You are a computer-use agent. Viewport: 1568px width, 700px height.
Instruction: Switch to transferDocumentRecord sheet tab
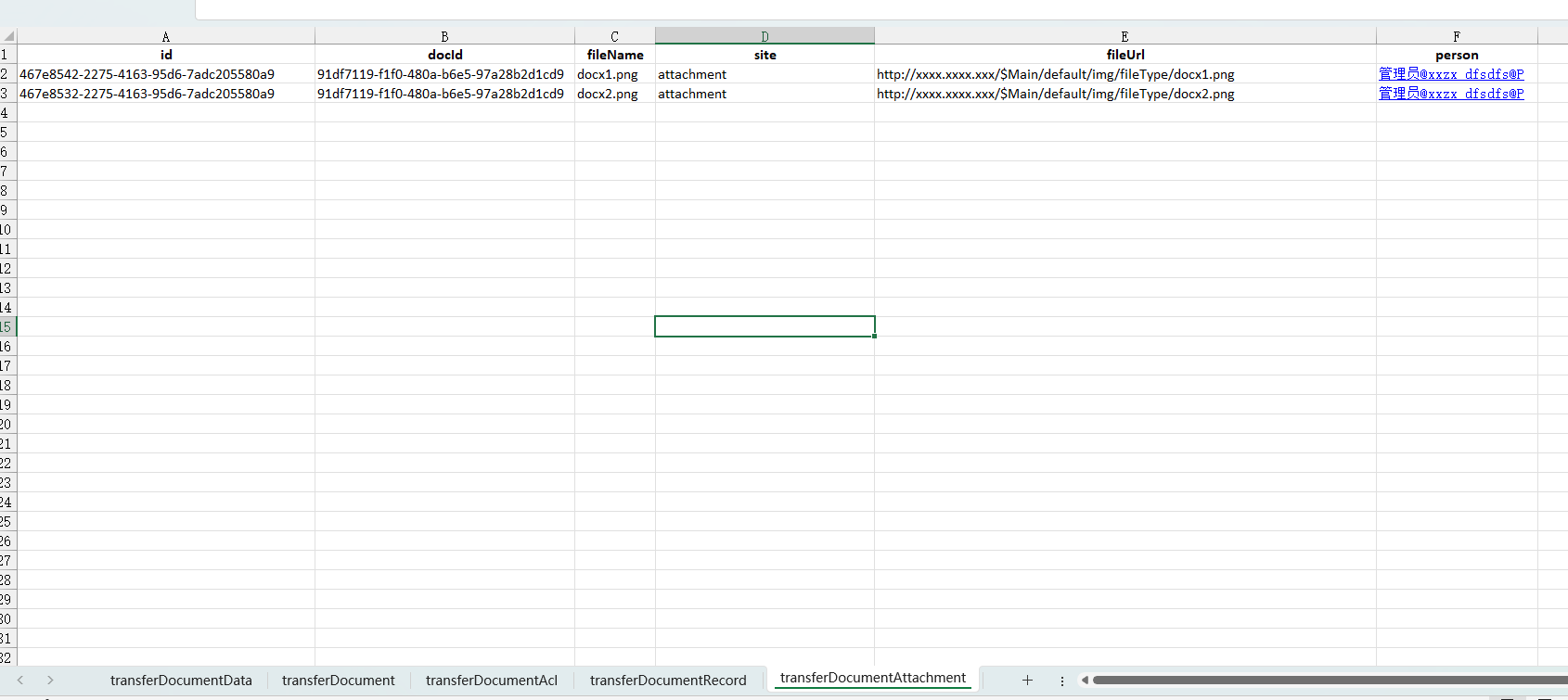click(x=668, y=681)
